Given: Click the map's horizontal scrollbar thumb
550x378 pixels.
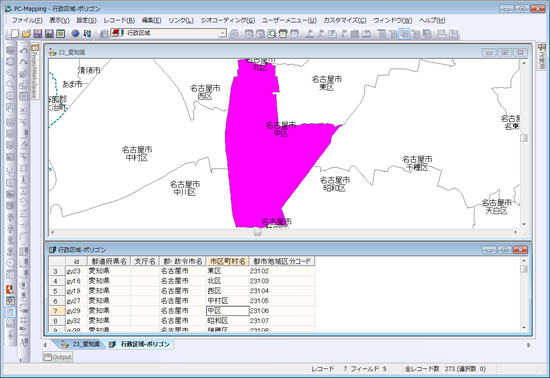Looking at the screenshot, I should tap(257, 232).
